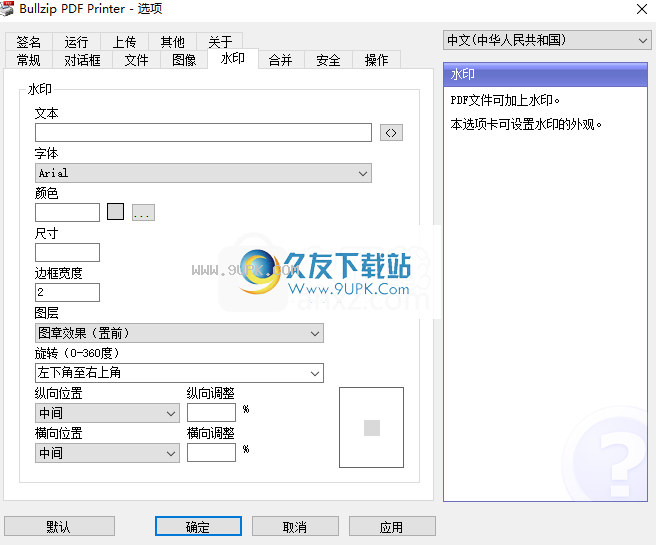Click the 颜色 color value input field

pos(67,212)
